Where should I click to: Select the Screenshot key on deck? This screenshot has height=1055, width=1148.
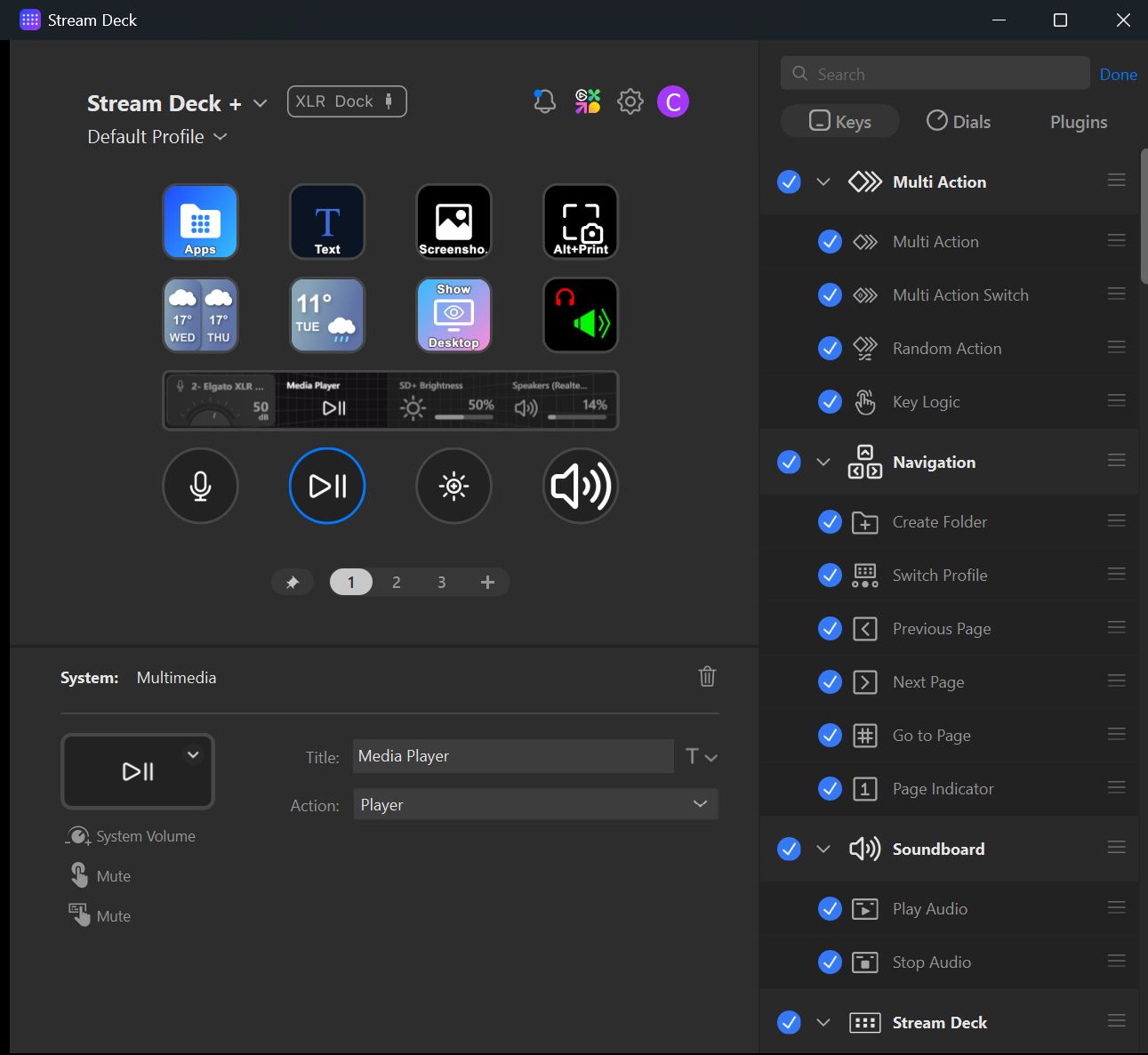[454, 221]
